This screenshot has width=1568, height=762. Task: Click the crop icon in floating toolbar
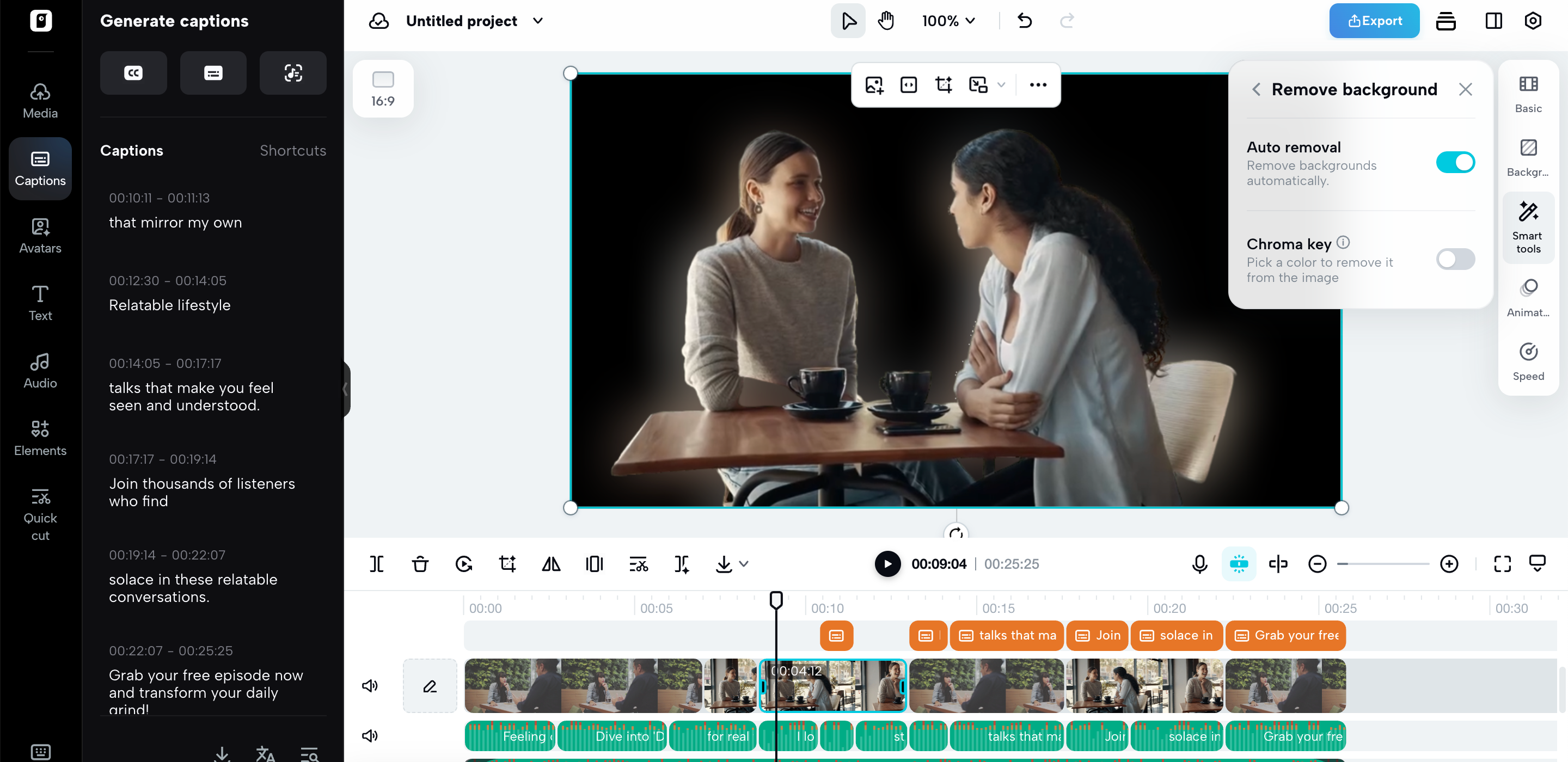[x=943, y=84]
